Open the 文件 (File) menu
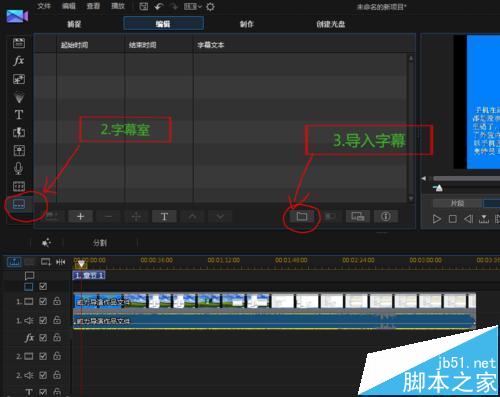This screenshot has width=500, height=397. click(x=44, y=6)
